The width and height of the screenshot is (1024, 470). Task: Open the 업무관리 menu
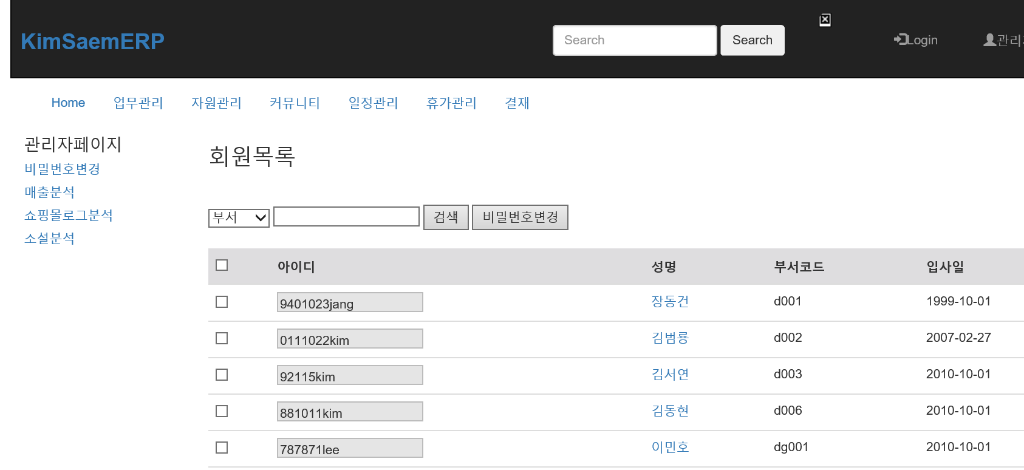[x=138, y=102]
